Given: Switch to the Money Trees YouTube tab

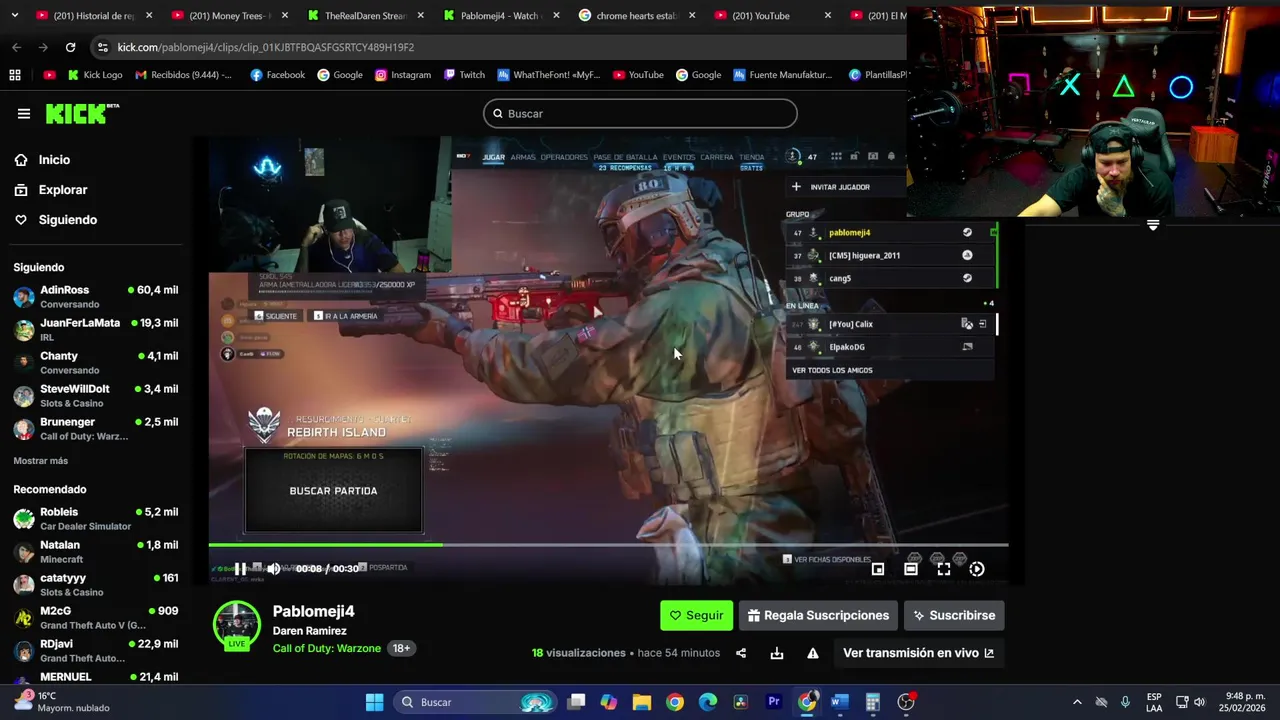Looking at the screenshot, I should pyautogui.click(x=229, y=16).
